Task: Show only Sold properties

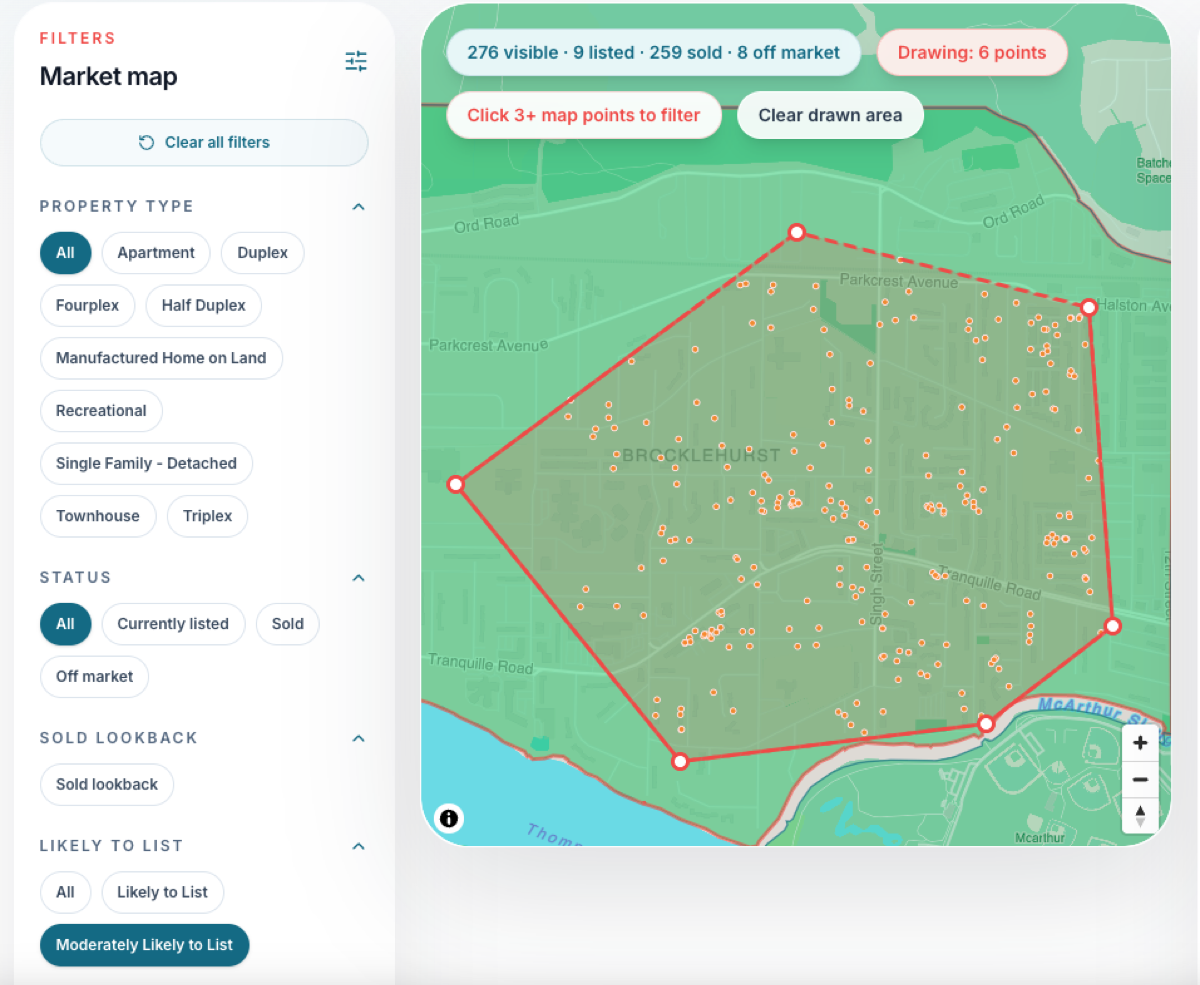Action: (287, 624)
